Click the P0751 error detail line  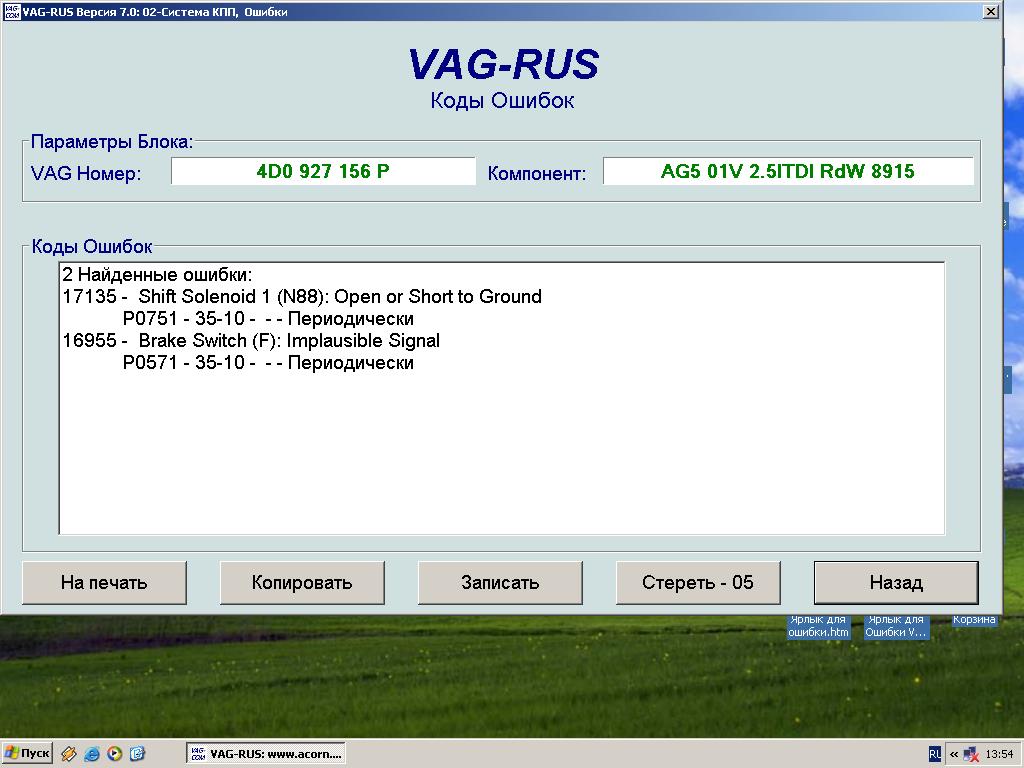pyautogui.click(x=268, y=318)
